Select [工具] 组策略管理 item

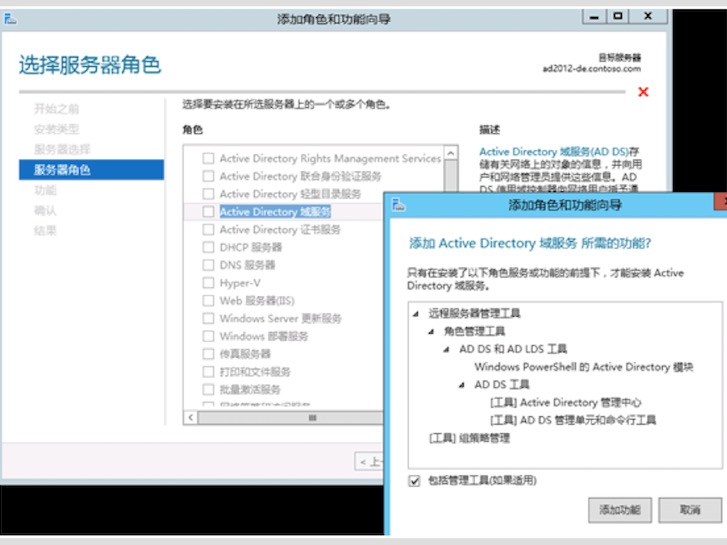[469, 438]
